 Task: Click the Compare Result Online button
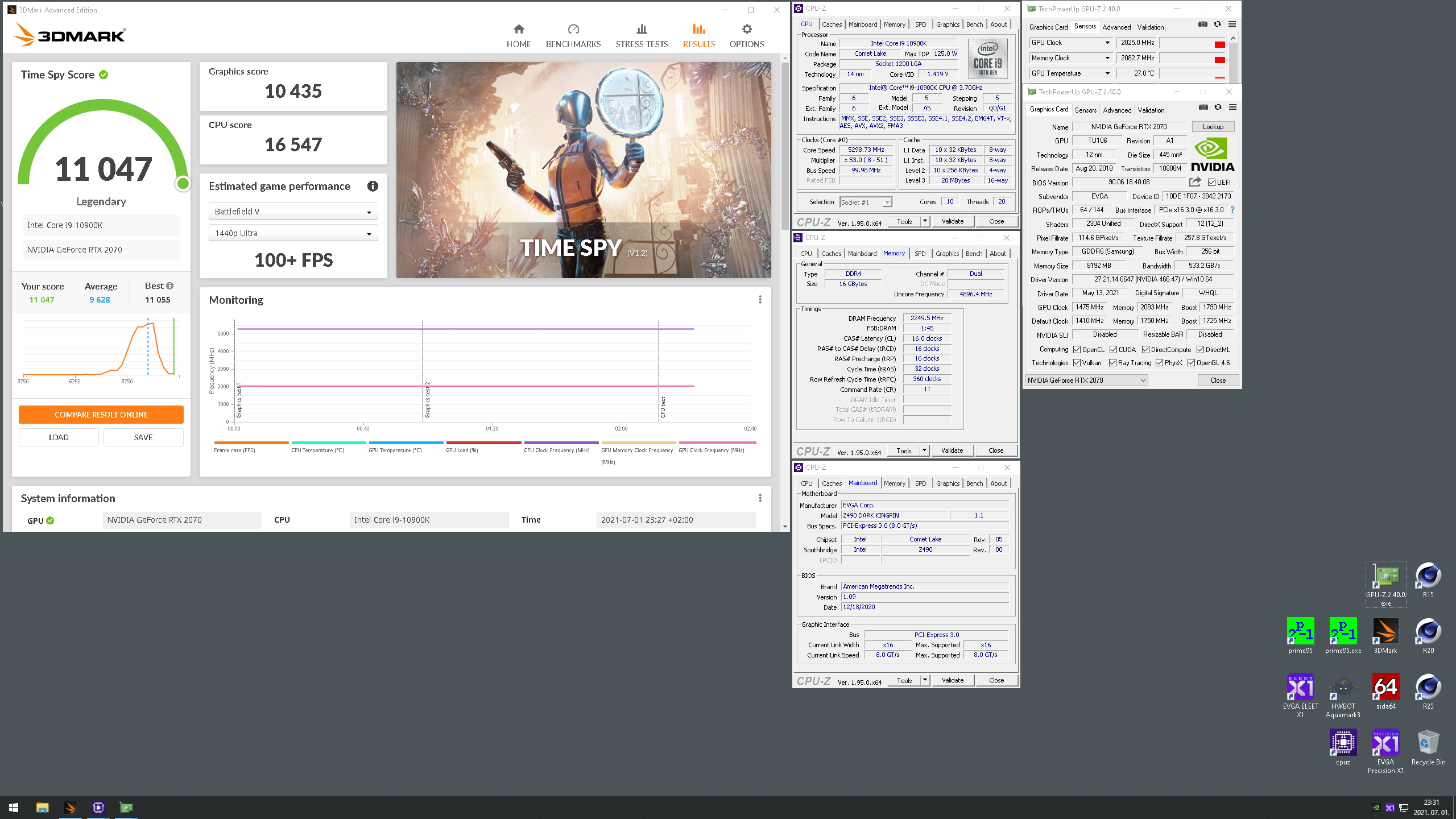click(x=101, y=415)
